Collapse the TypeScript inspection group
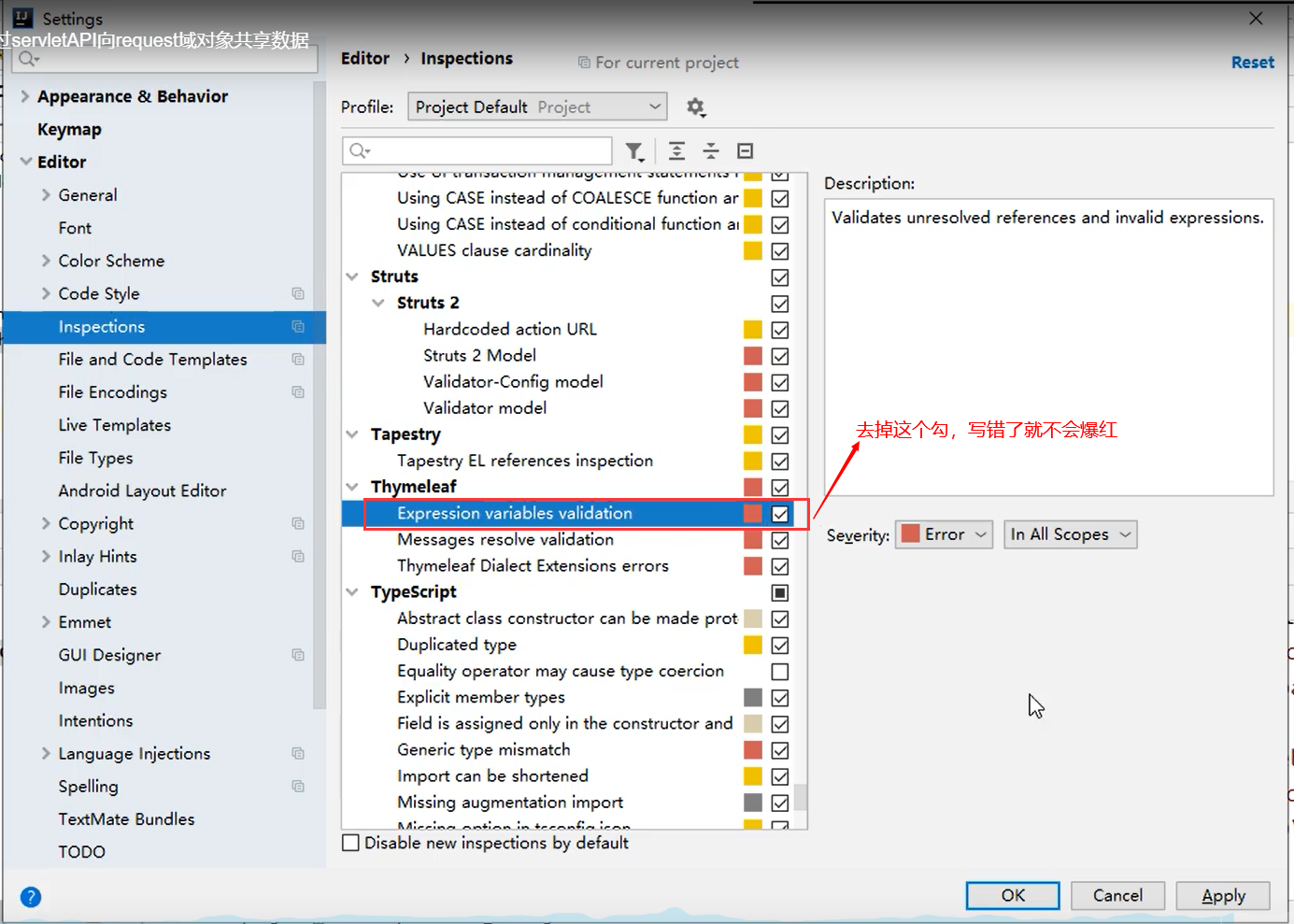Image resolution: width=1294 pixels, height=924 pixels. coord(352,592)
